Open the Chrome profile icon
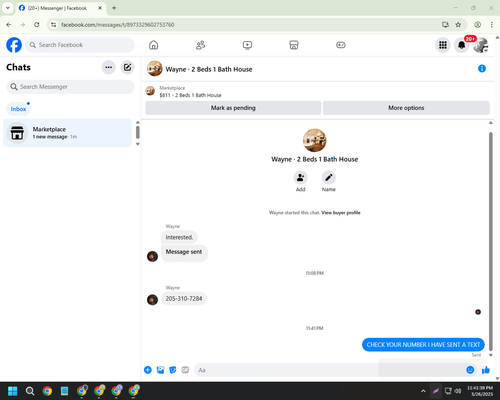500x400 pixels. coord(478,25)
